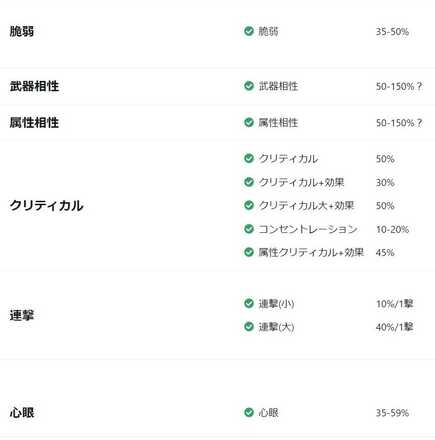This screenshot has height=440, width=435.
Task: Select the 連撃 category heading
Action: [22, 315]
